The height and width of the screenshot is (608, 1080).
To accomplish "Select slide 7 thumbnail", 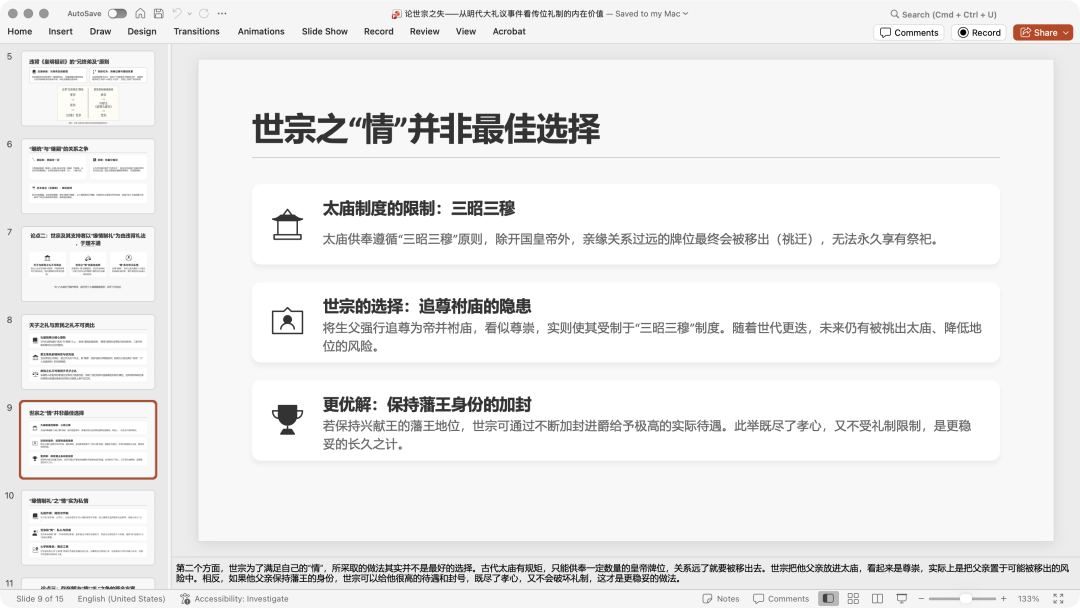I will point(88,264).
